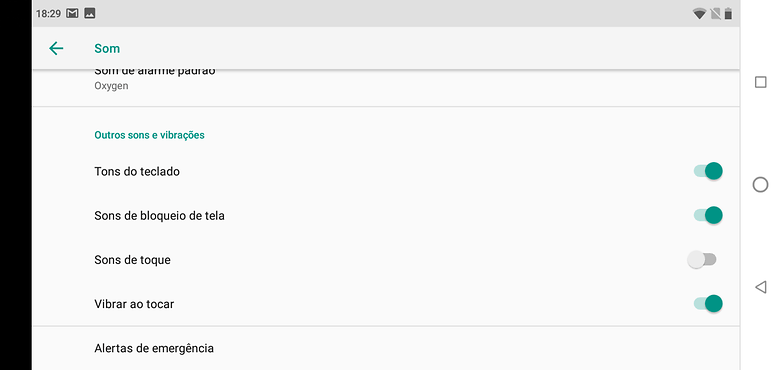Tap the triangle back navigation button

pos(760,287)
